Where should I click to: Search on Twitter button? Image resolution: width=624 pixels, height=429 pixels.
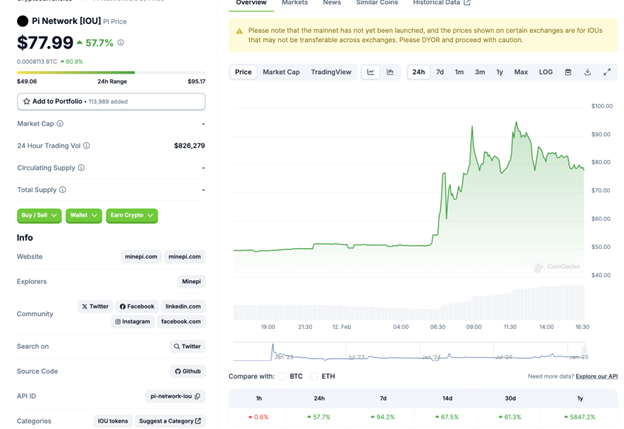187,346
